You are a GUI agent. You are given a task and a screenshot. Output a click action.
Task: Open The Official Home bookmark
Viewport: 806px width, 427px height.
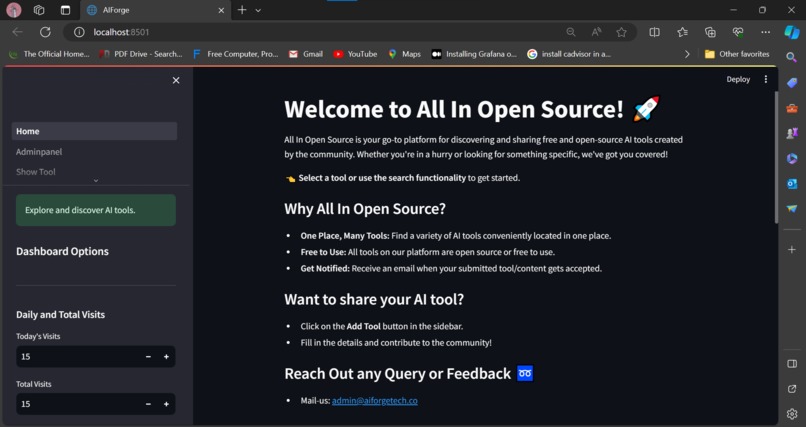[x=49, y=54]
